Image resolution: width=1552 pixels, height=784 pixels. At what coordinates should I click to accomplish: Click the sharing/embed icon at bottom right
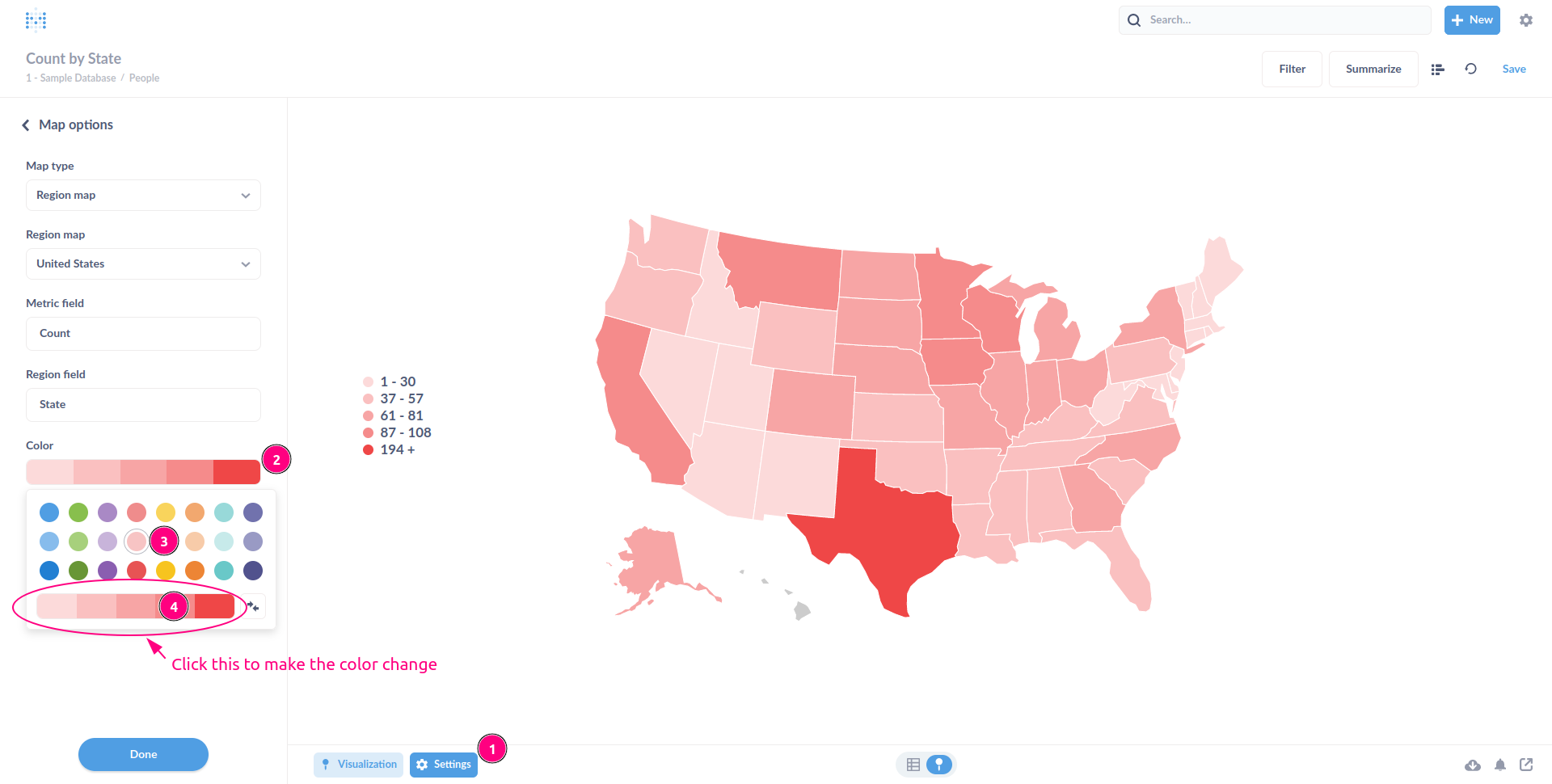1527,765
